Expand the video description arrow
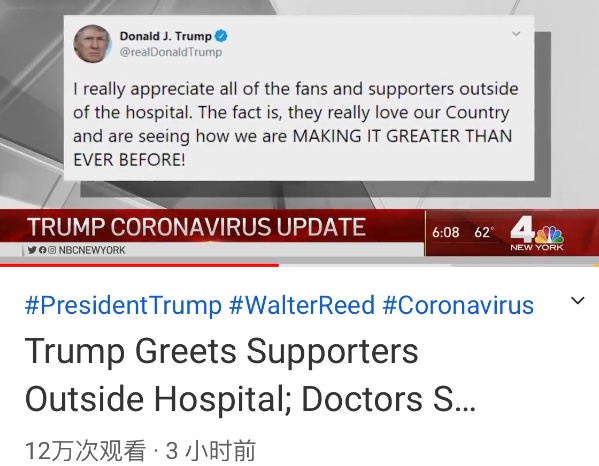 577,301
